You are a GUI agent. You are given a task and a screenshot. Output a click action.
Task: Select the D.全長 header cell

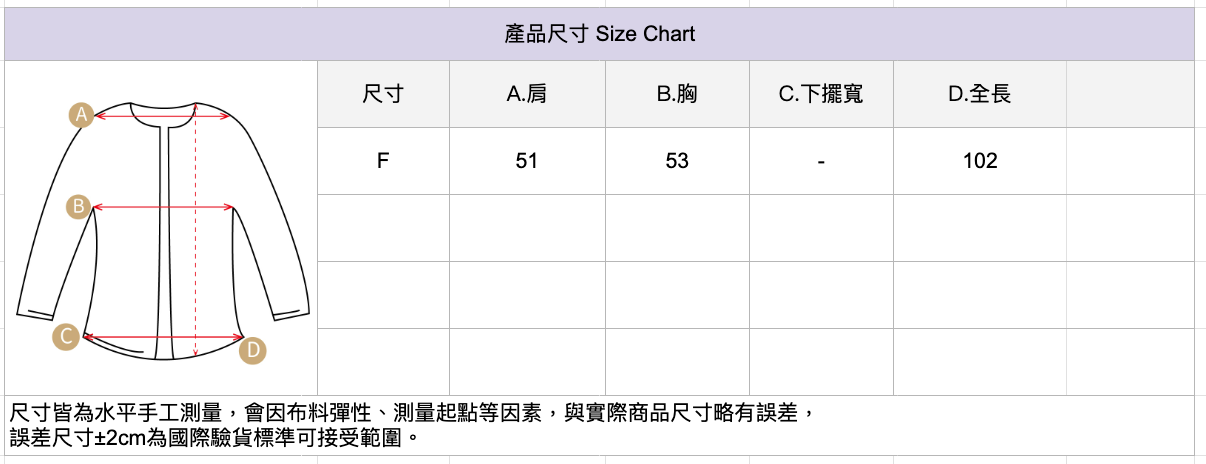[x=980, y=94]
